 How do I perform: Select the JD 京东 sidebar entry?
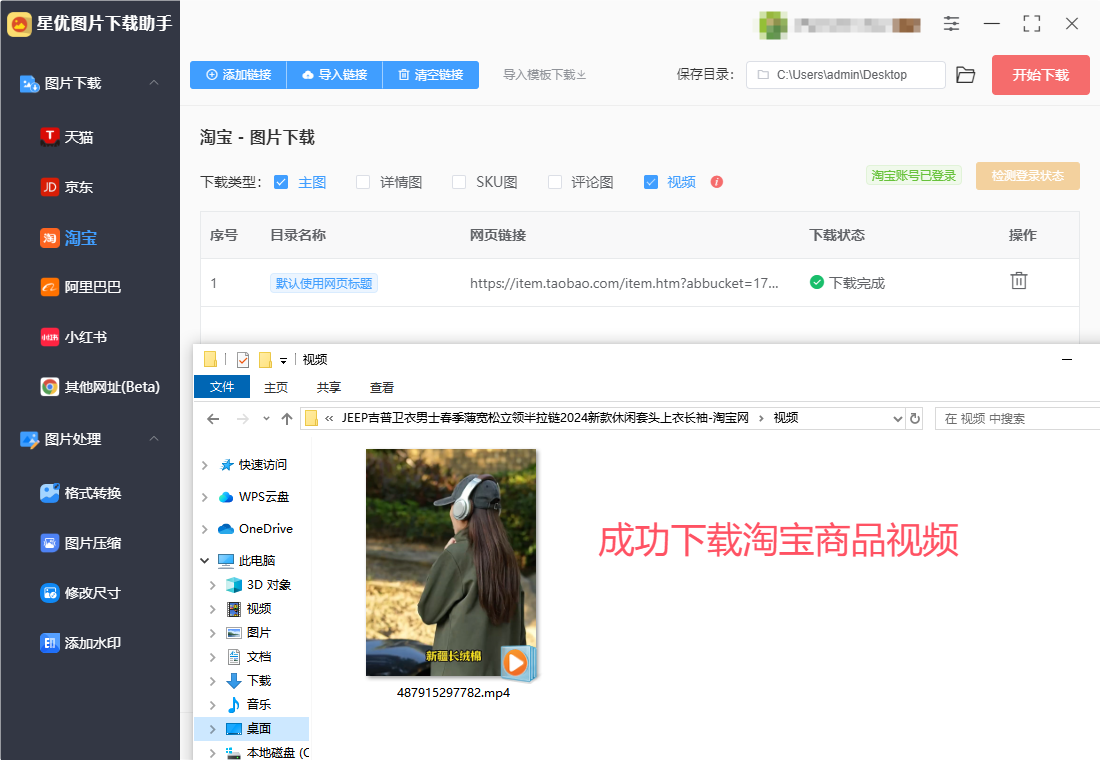pos(67,187)
